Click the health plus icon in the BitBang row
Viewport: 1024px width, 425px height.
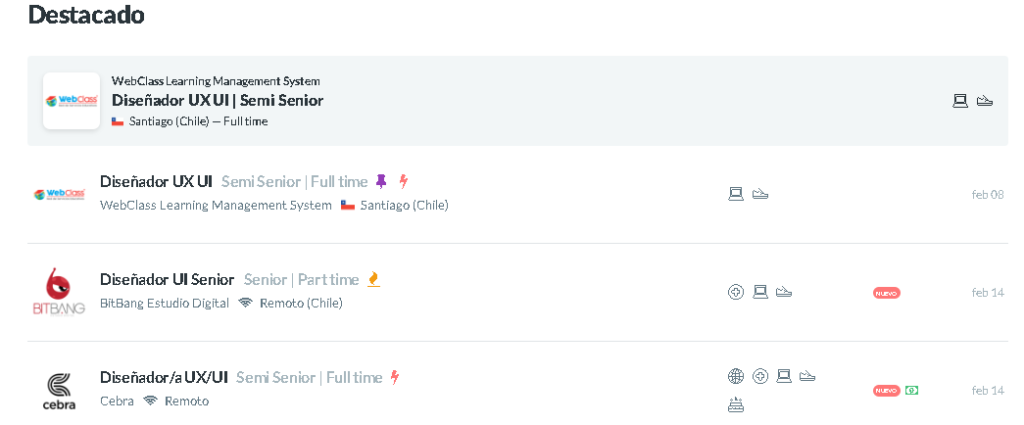click(x=736, y=292)
